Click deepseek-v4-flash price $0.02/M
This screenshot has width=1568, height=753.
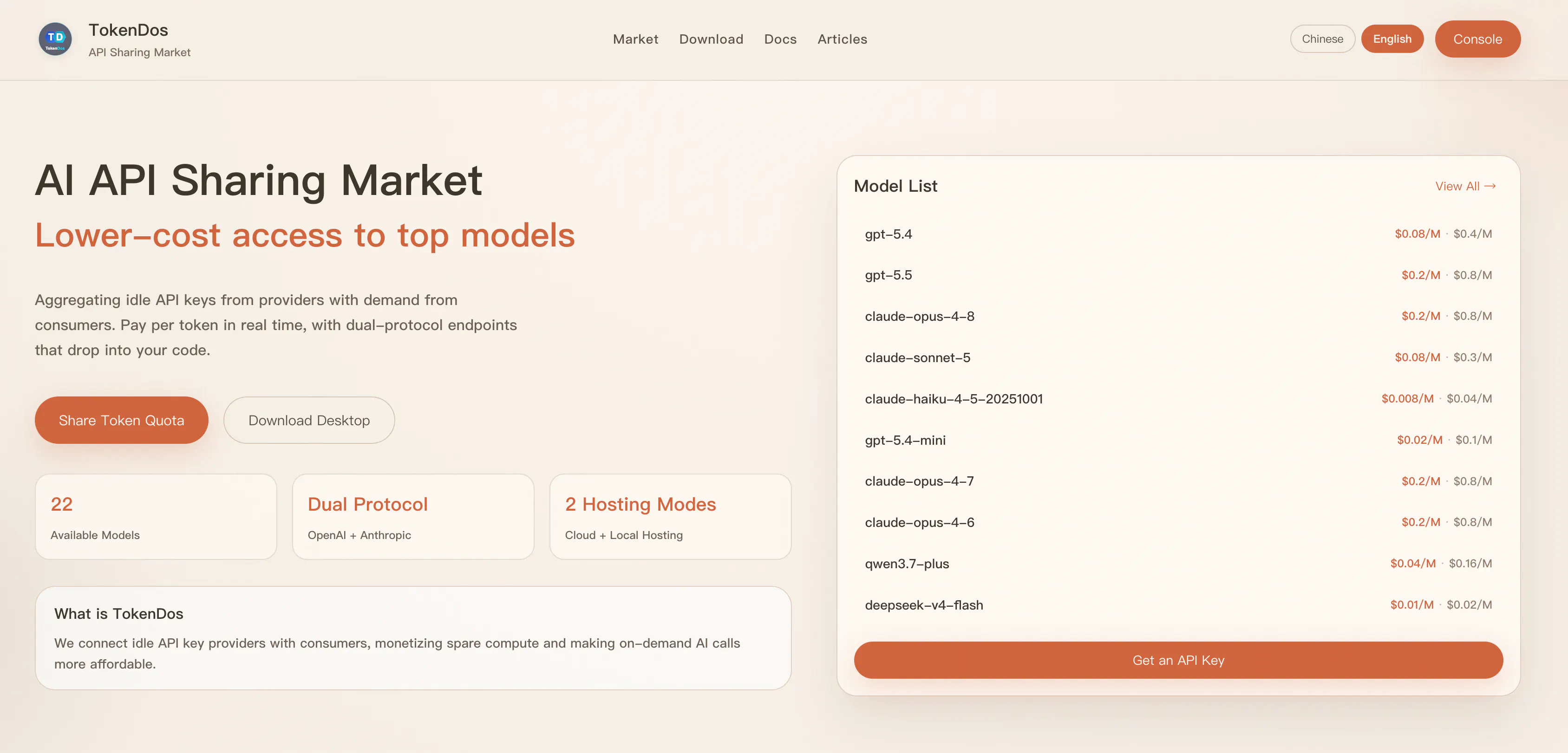click(1469, 604)
